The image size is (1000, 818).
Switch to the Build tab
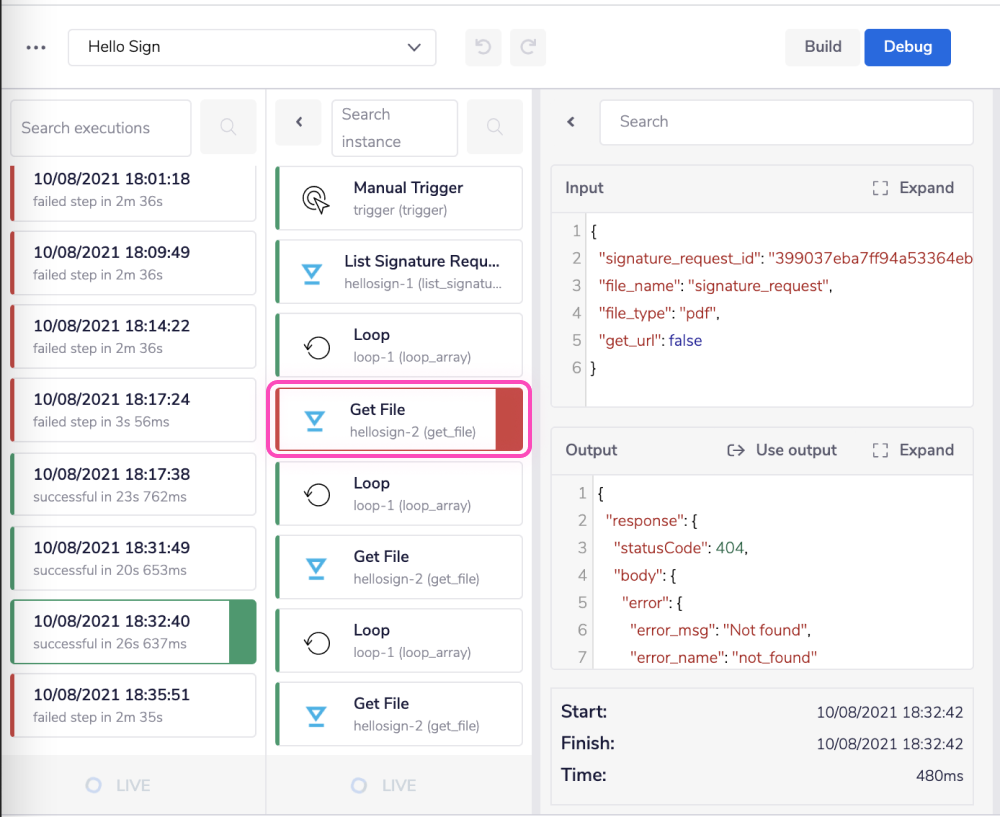click(x=822, y=47)
